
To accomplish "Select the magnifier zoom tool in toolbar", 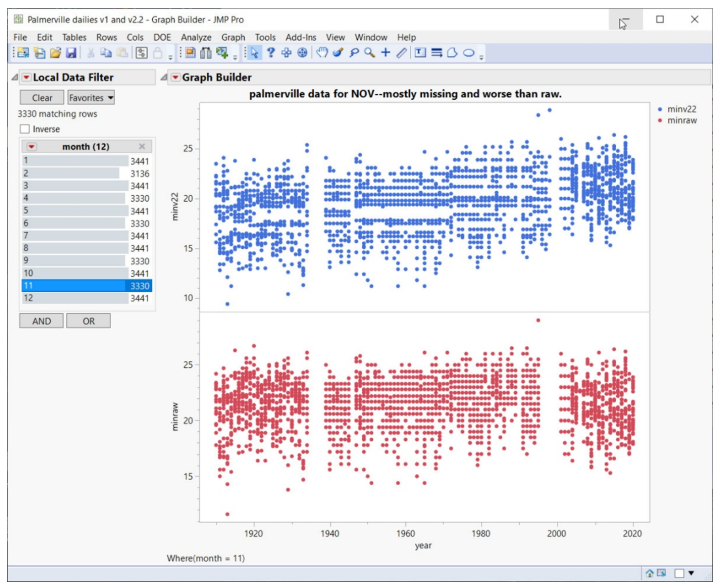I will click(369, 53).
